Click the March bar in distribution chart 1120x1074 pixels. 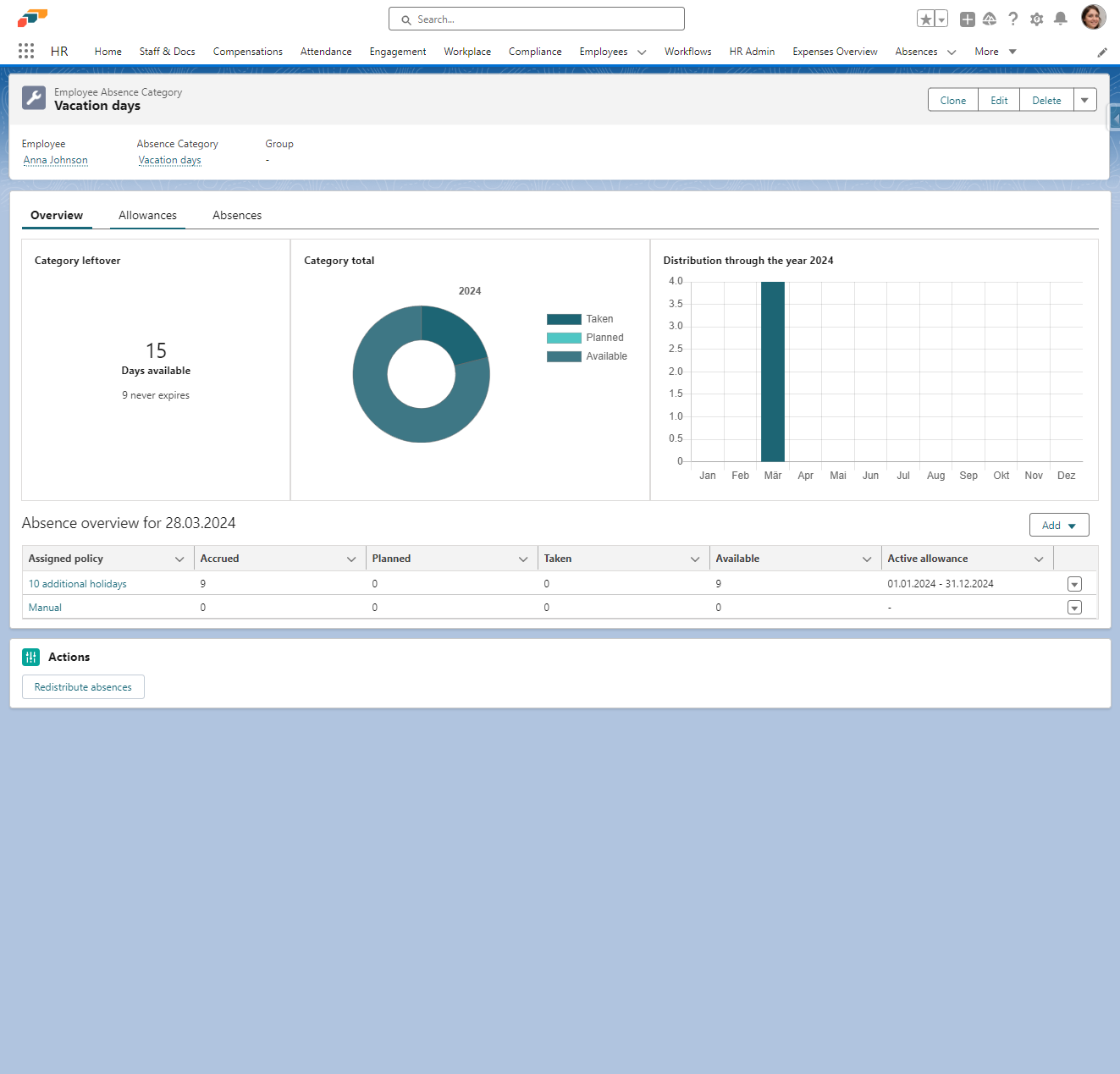(x=773, y=372)
